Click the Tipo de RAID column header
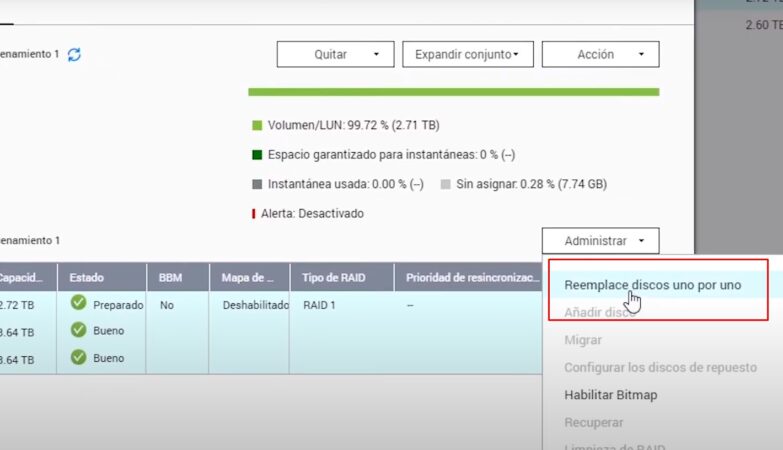 [342, 277]
